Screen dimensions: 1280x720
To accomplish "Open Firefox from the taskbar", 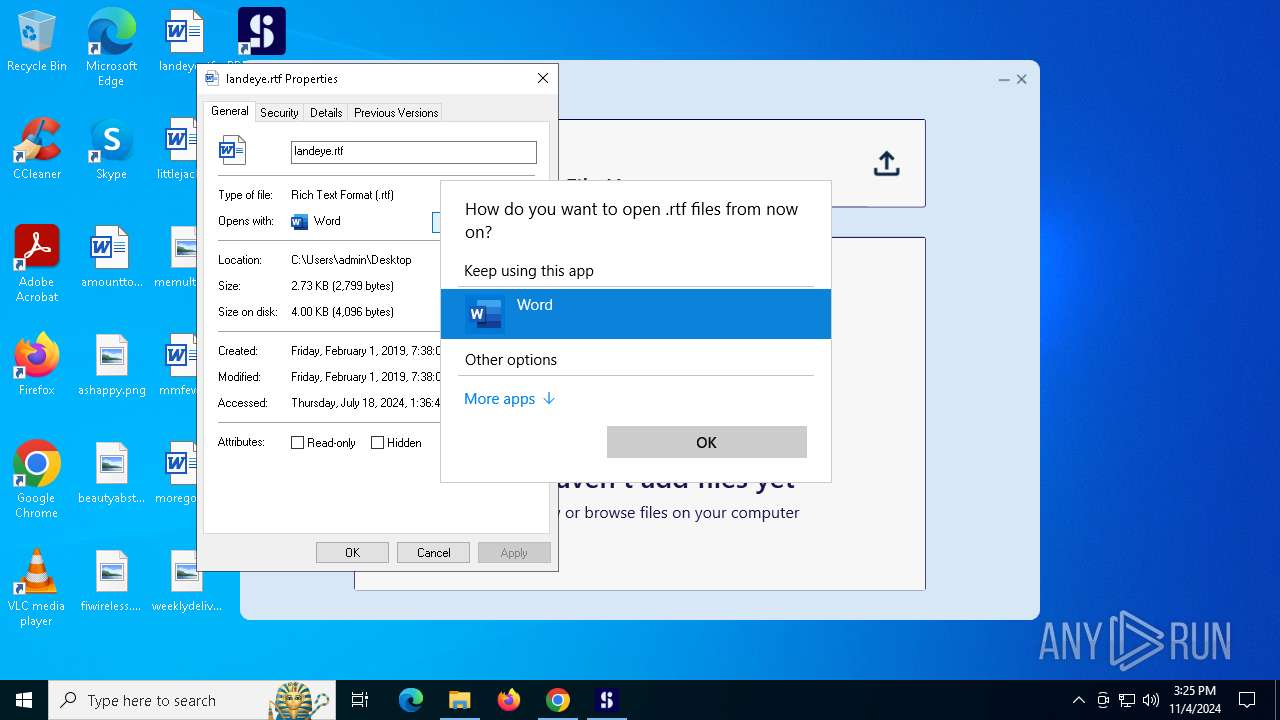I will 509,701.
